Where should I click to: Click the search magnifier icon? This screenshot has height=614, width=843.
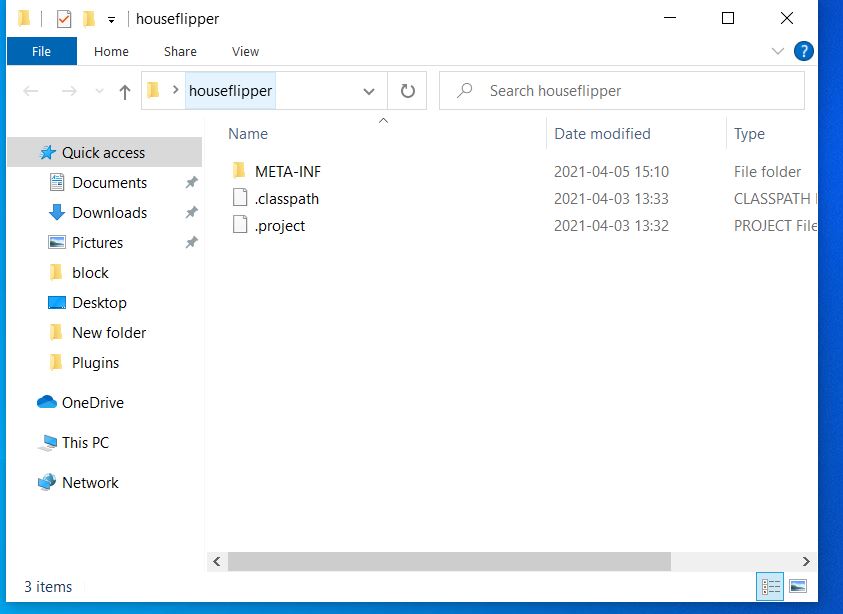pos(465,90)
